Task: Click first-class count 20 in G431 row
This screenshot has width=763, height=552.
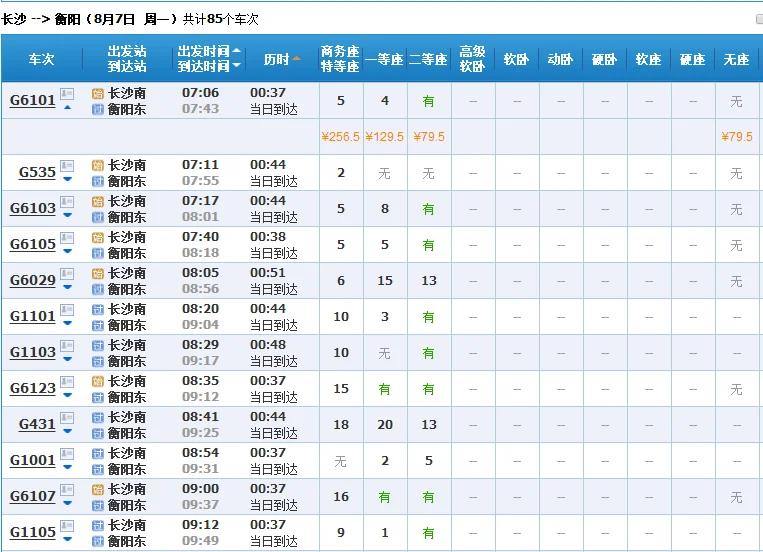Action: (385, 425)
